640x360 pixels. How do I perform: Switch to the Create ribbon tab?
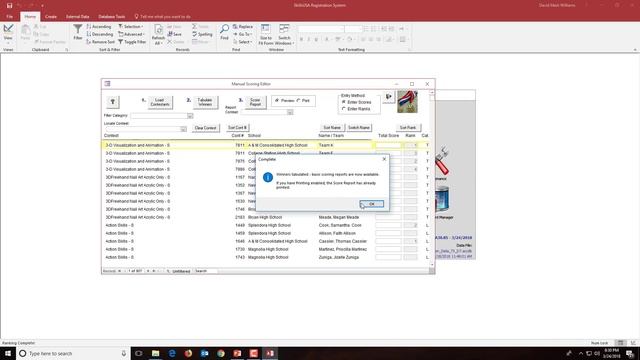point(51,17)
